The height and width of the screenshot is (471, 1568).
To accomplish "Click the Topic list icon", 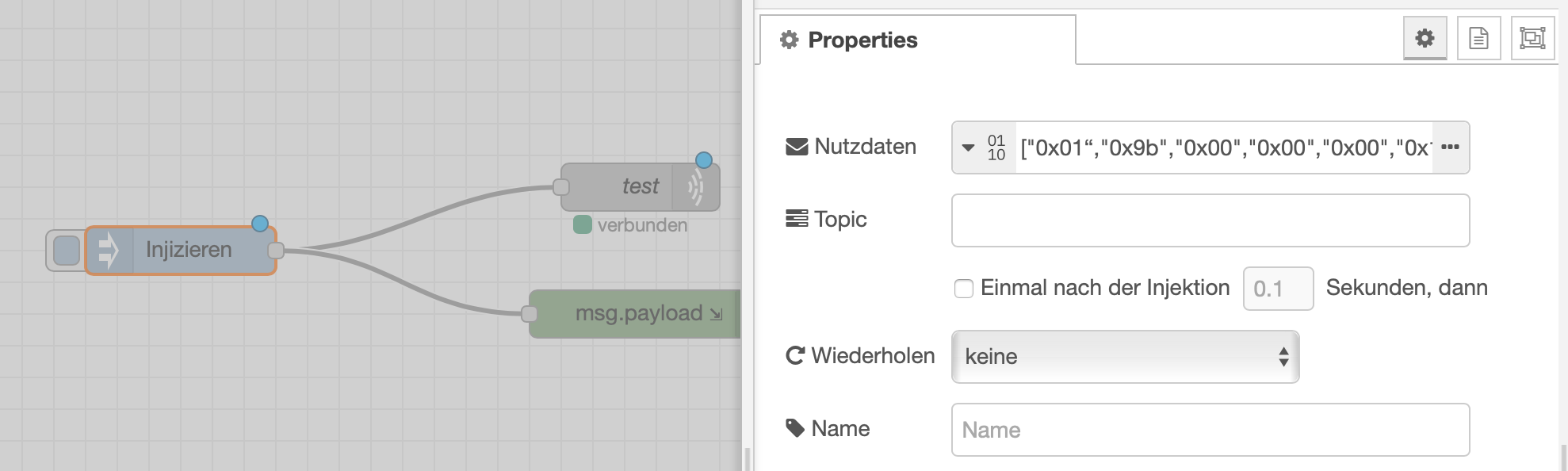I will tap(797, 219).
